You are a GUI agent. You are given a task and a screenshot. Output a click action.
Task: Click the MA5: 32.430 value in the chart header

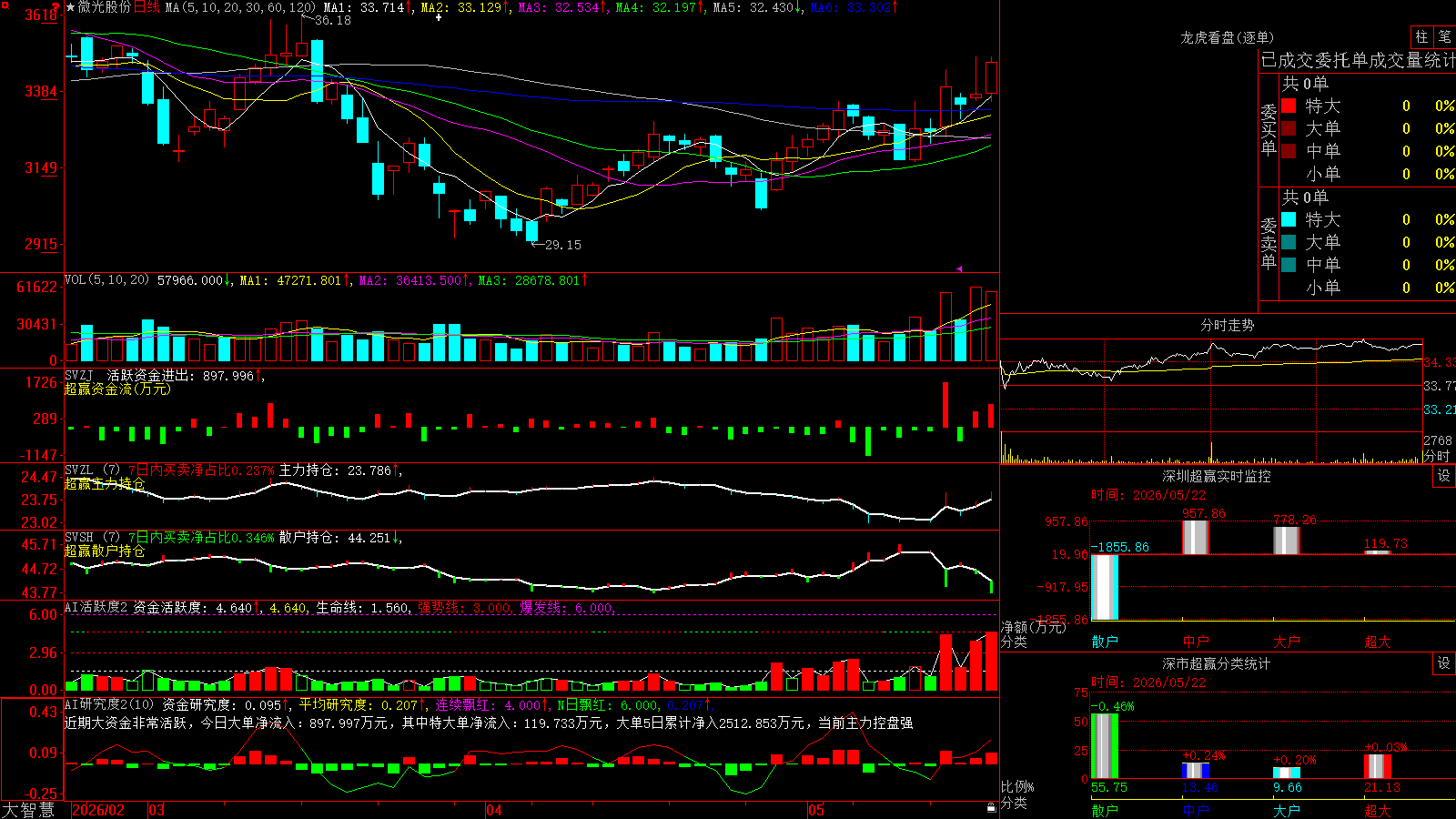tap(757, 7)
